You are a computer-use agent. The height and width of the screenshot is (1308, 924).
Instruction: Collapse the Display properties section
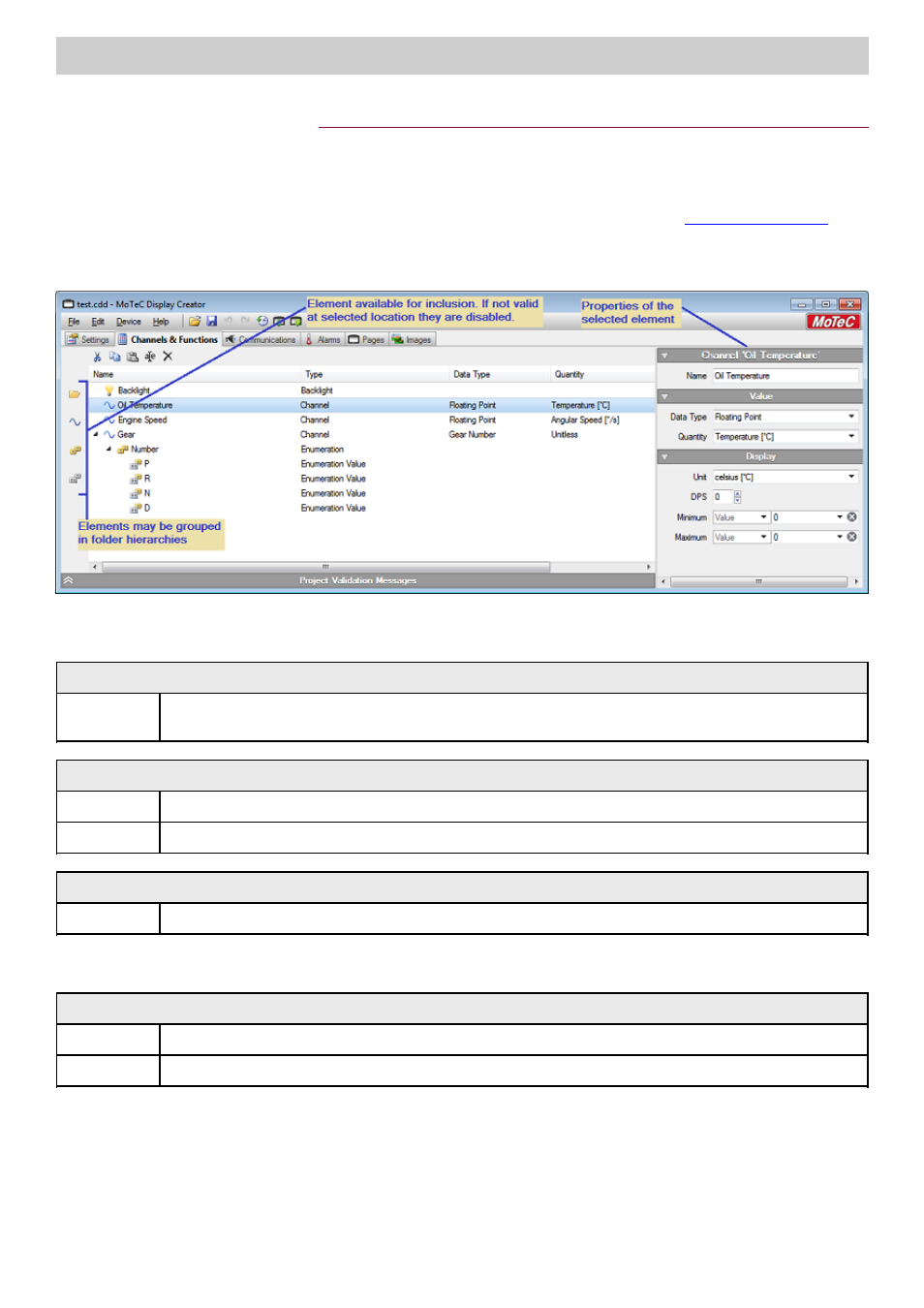[664, 456]
